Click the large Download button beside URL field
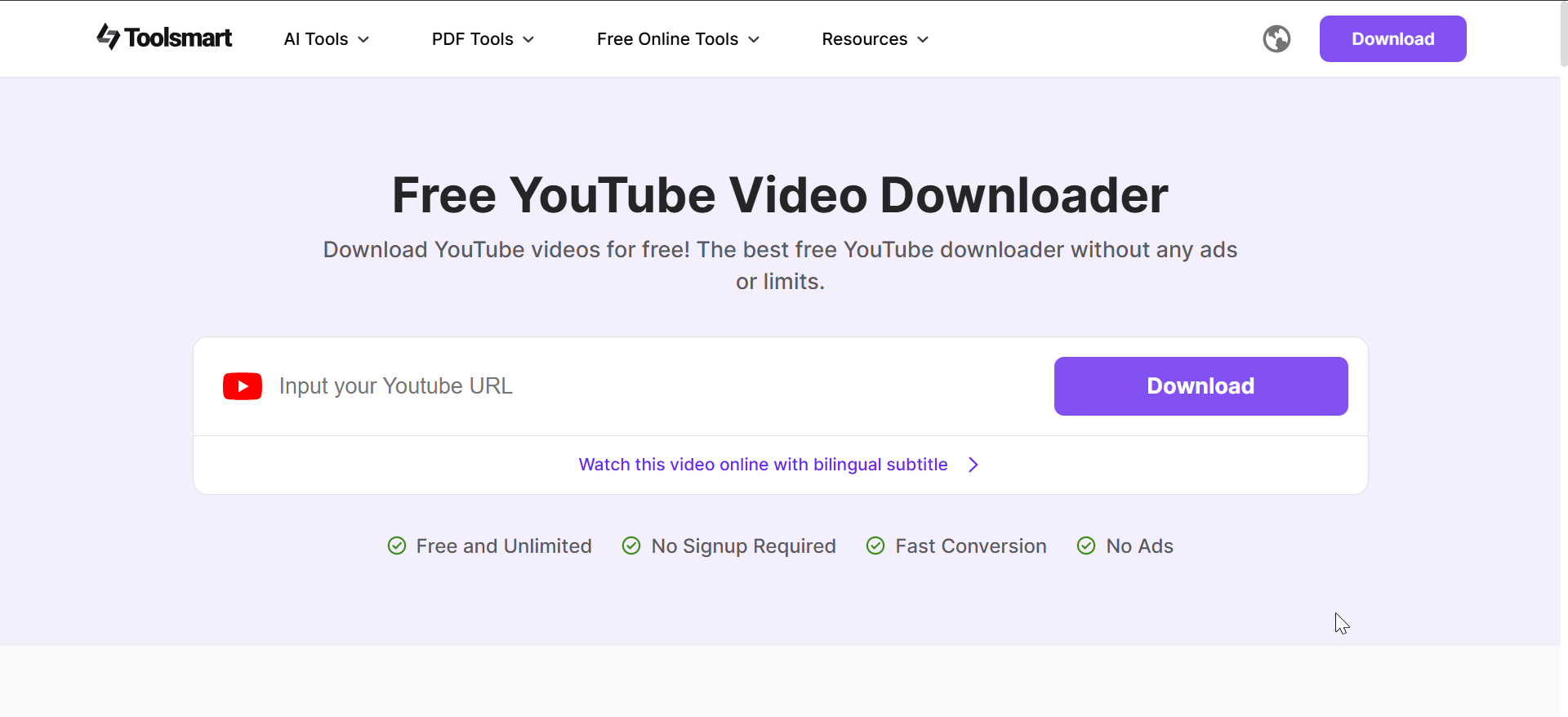Image resolution: width=1568 pixels, height=717 pixels. [x=1201, y=386]
